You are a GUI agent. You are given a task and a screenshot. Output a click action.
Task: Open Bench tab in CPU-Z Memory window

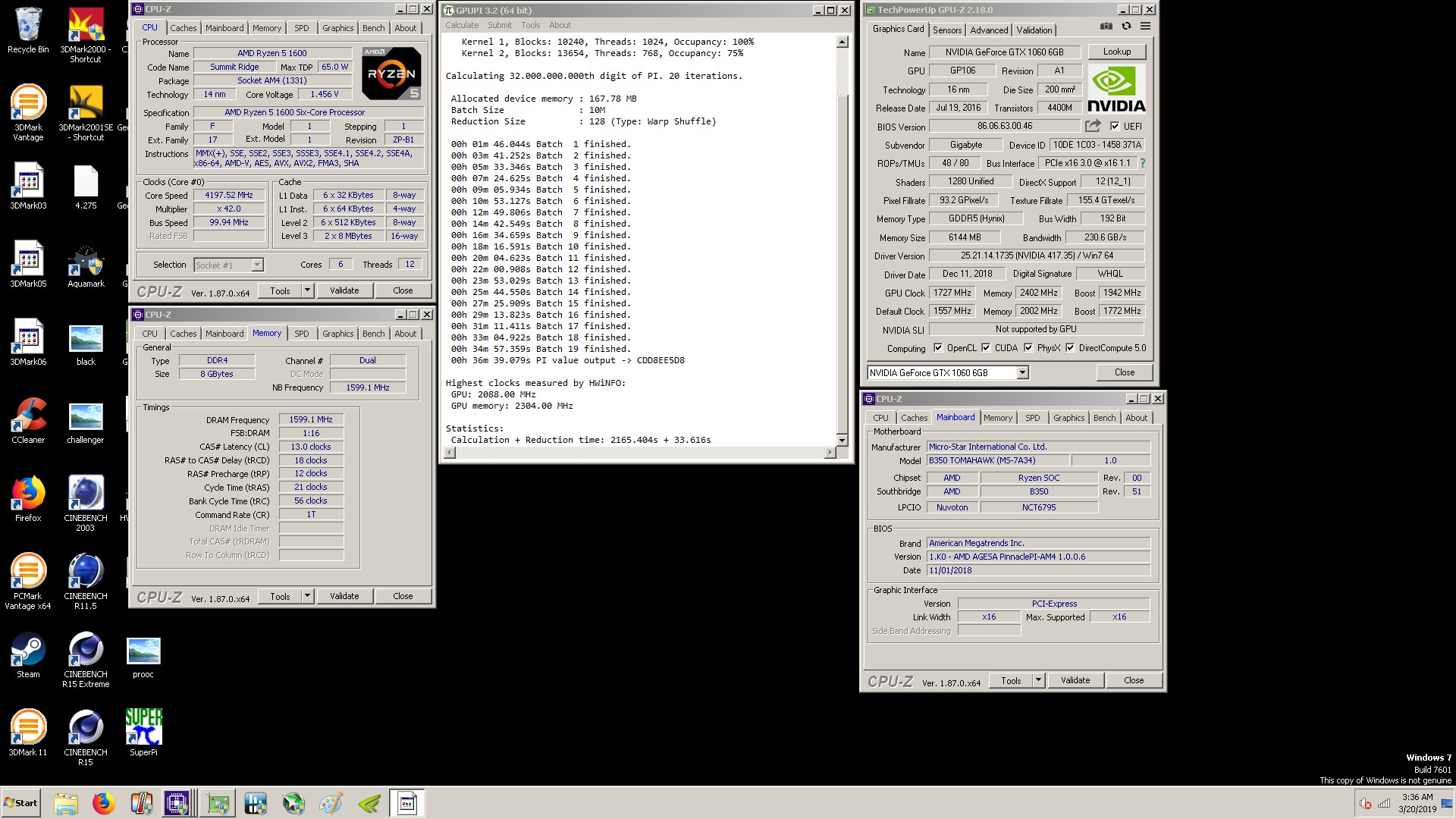373,334
